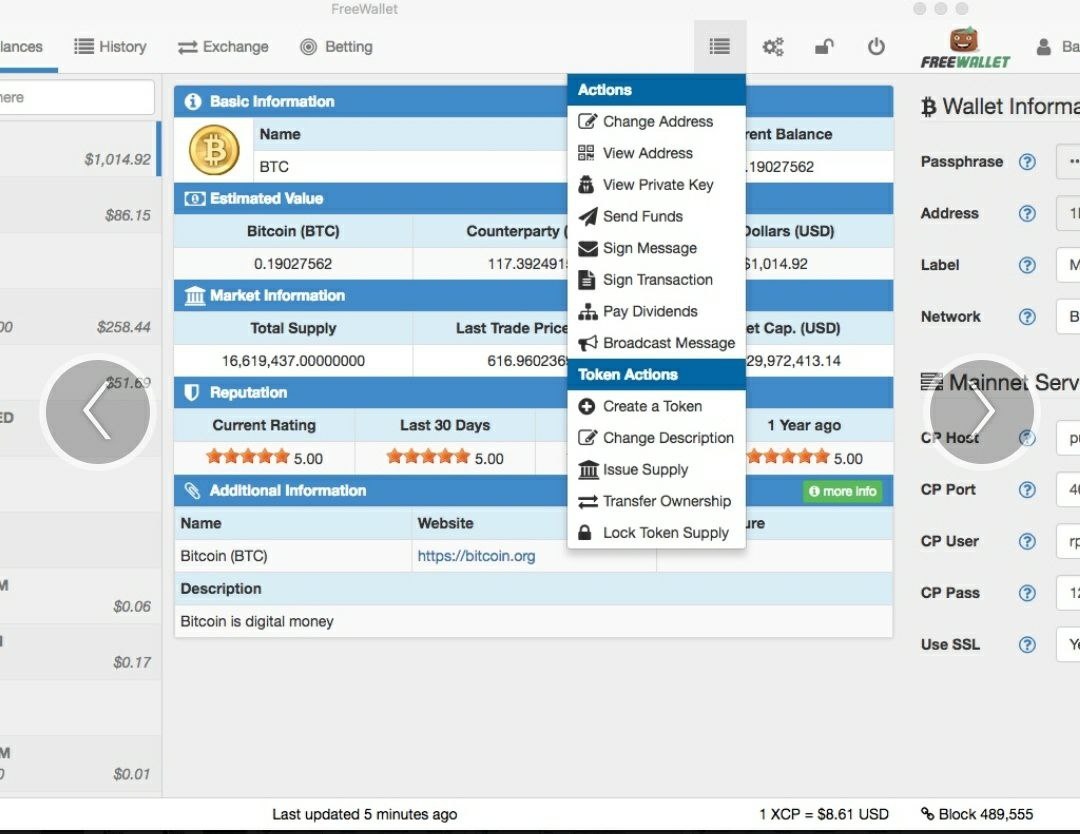Screen dimensions: 1080x834
Task: Click the Additional Information paperclip icon
Action: coord(192,490)
